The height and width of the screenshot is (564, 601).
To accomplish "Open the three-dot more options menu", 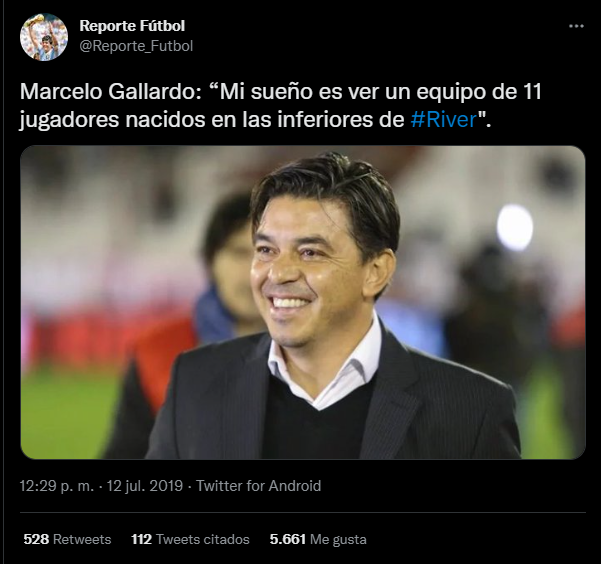I will coord(576,26).
